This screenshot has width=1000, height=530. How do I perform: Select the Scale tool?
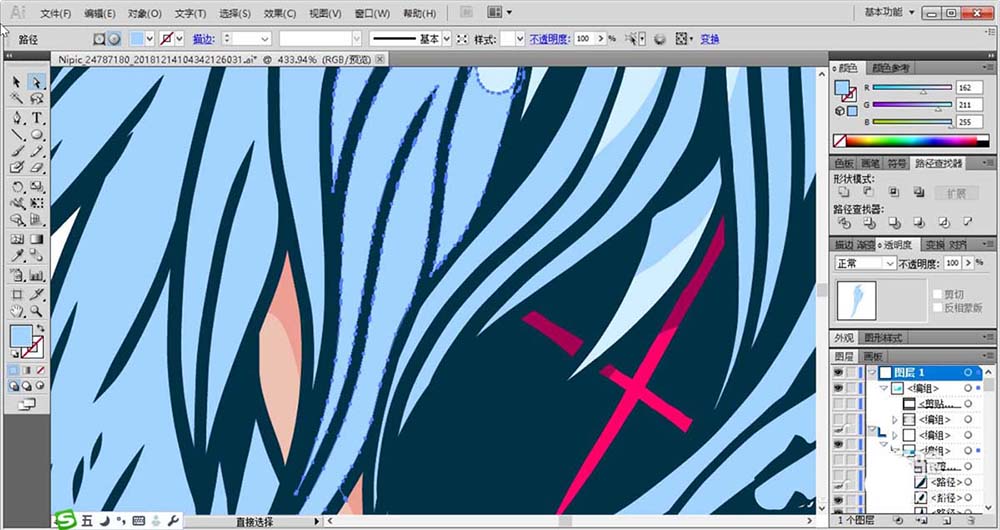coord(36,187)
